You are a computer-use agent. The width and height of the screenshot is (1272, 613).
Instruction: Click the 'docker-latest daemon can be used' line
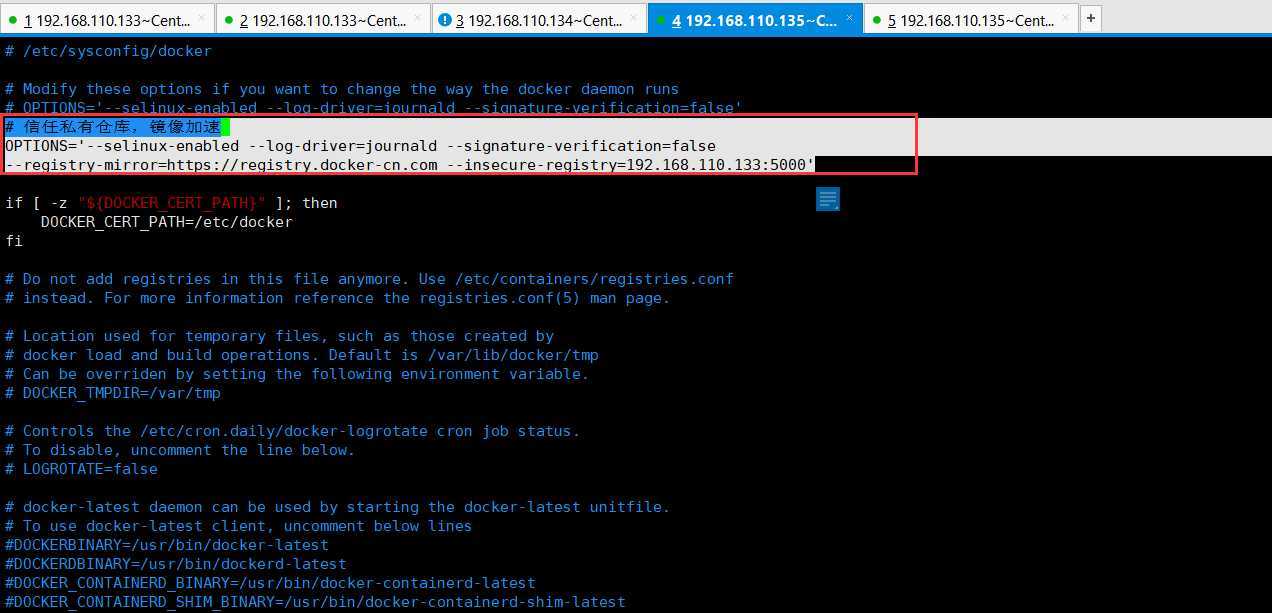(337, 507)
